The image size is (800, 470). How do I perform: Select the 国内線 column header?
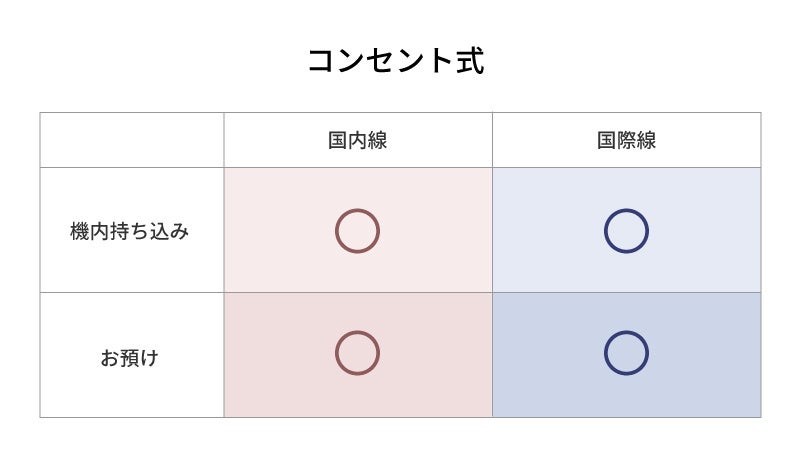357,140
